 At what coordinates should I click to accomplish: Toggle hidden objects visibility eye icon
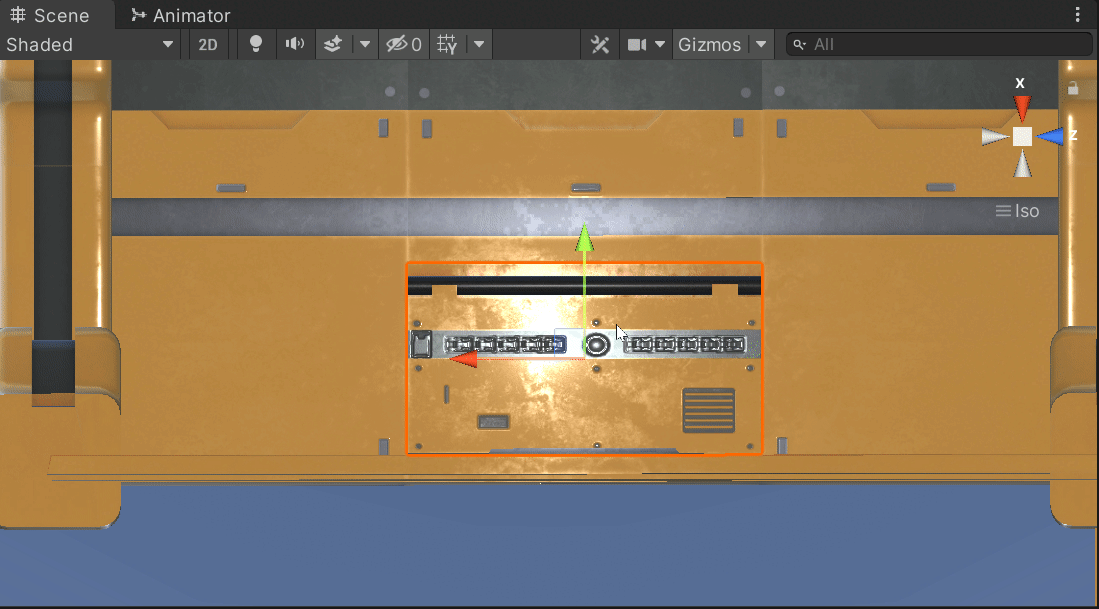pyautogui.click(x=404, y=44)
